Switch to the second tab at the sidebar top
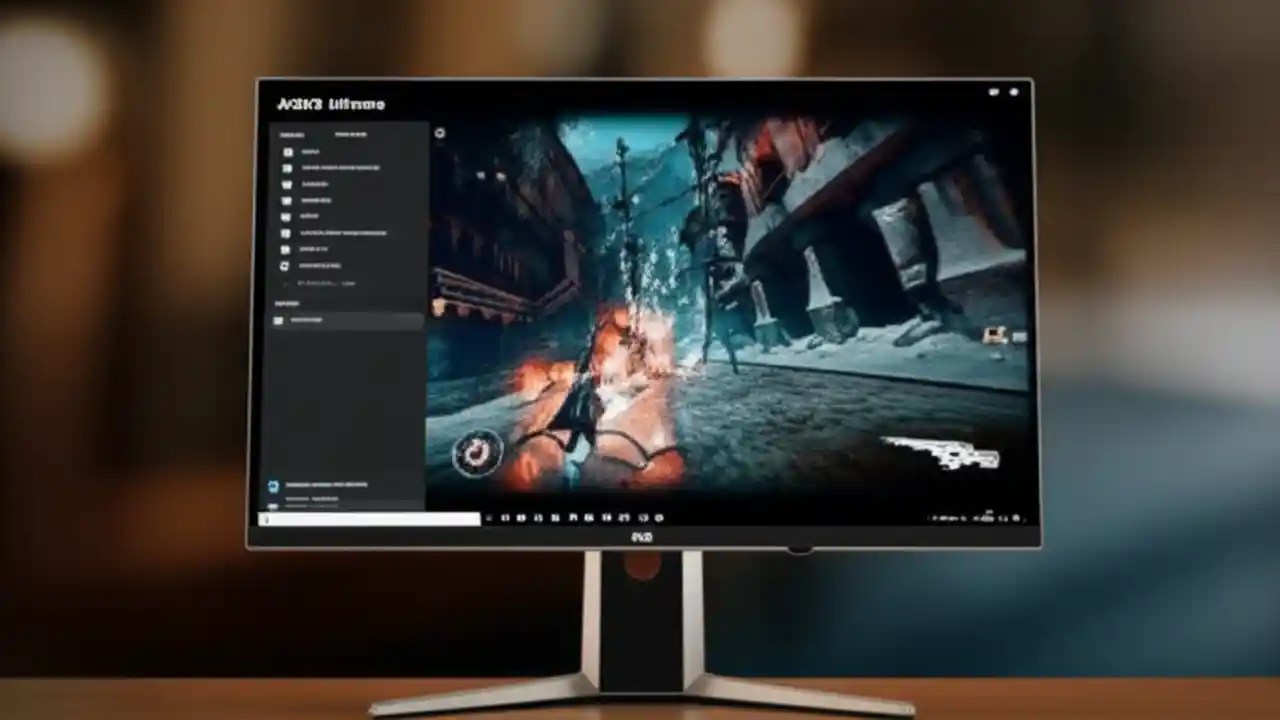This screenshot has height=720, width=1280. (x=352, y=135)
